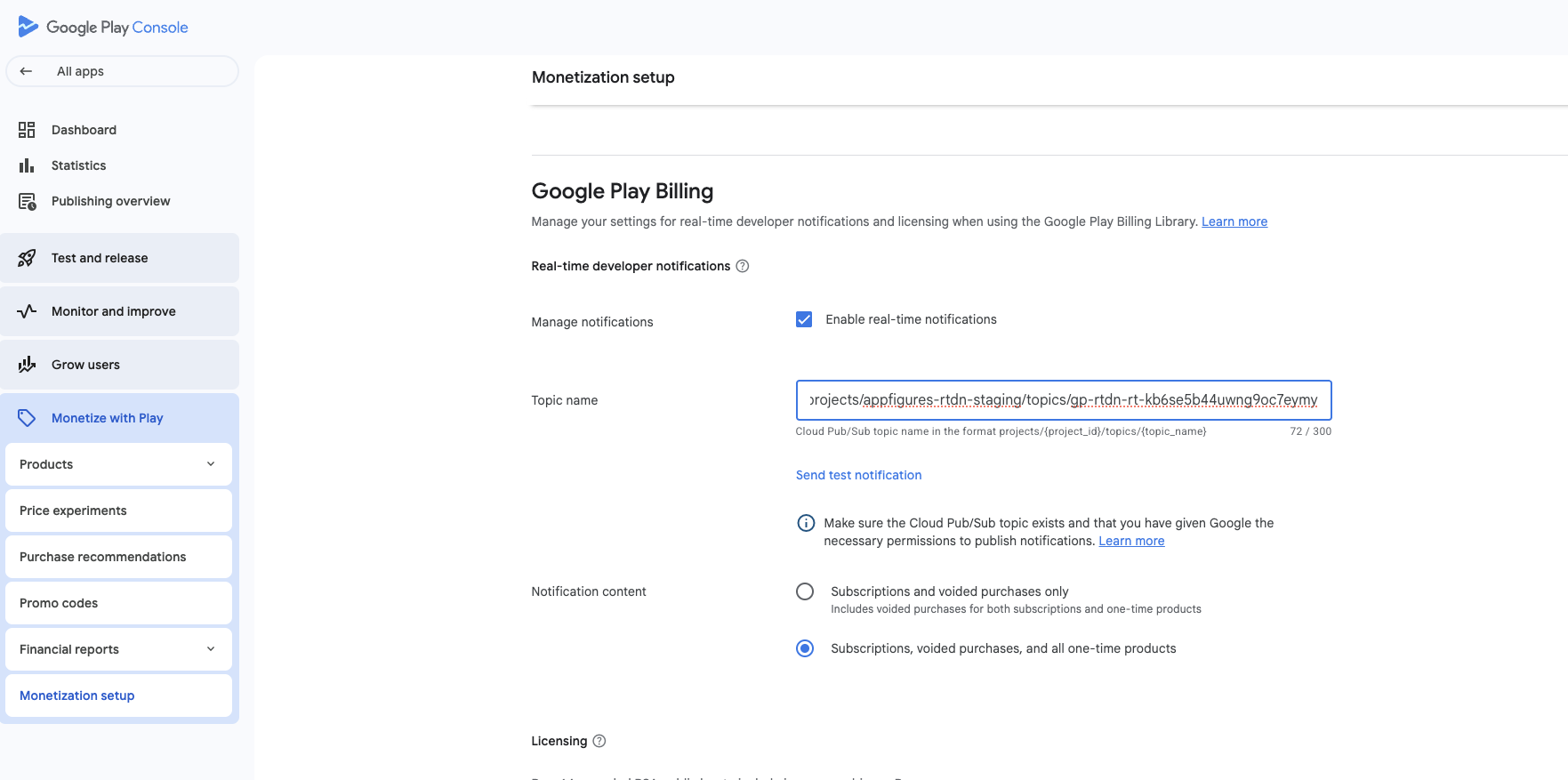1568x780 pixels.
Task: Open Learn more link about Pub/Sub permissions
Action: (1131, 541)
